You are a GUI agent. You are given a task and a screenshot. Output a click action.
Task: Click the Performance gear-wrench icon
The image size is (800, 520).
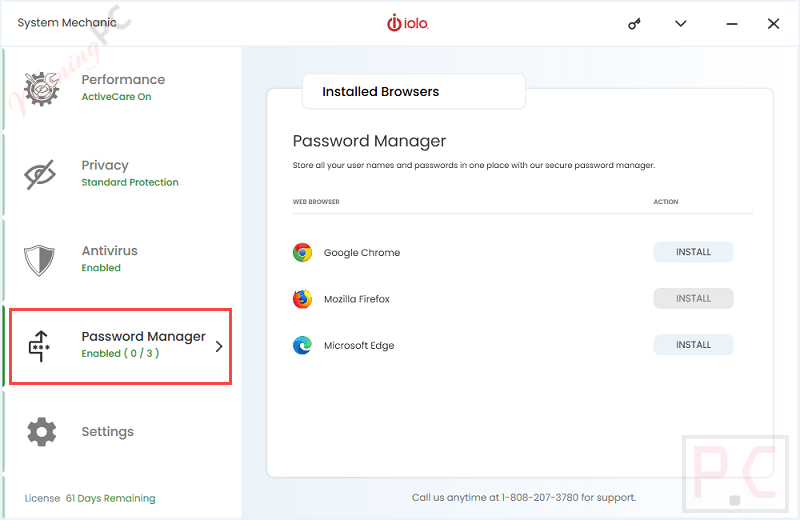pos(41,89)
